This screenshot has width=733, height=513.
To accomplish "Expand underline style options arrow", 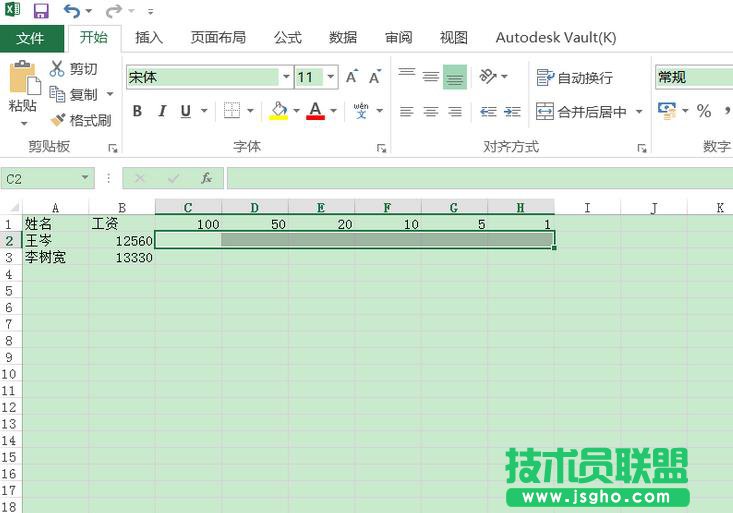I will tap(204, 111).
